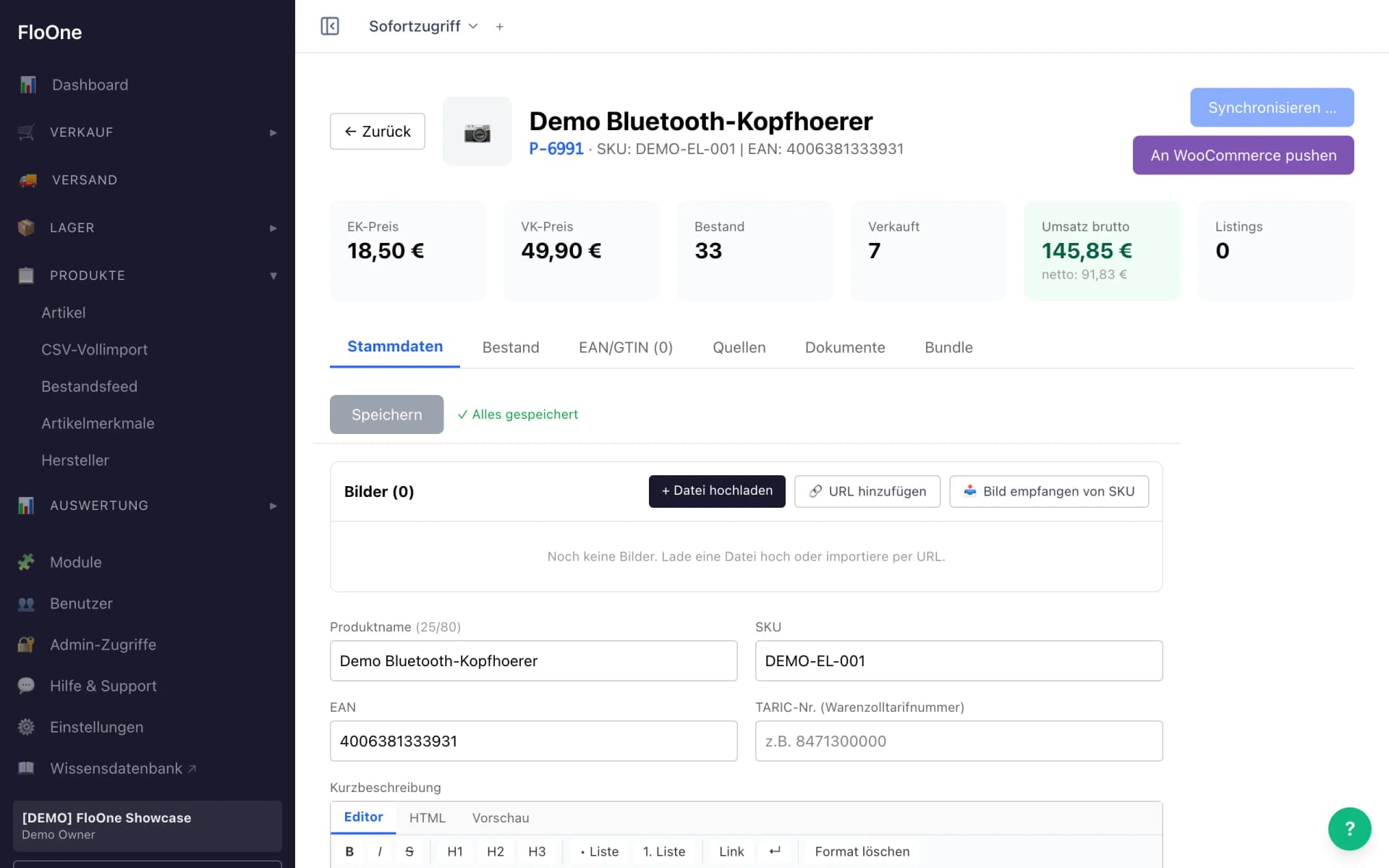This screenshot has height=868, width=1389.
Task: Click the Datei hochladen button
Action: click(x=717, y=491)
